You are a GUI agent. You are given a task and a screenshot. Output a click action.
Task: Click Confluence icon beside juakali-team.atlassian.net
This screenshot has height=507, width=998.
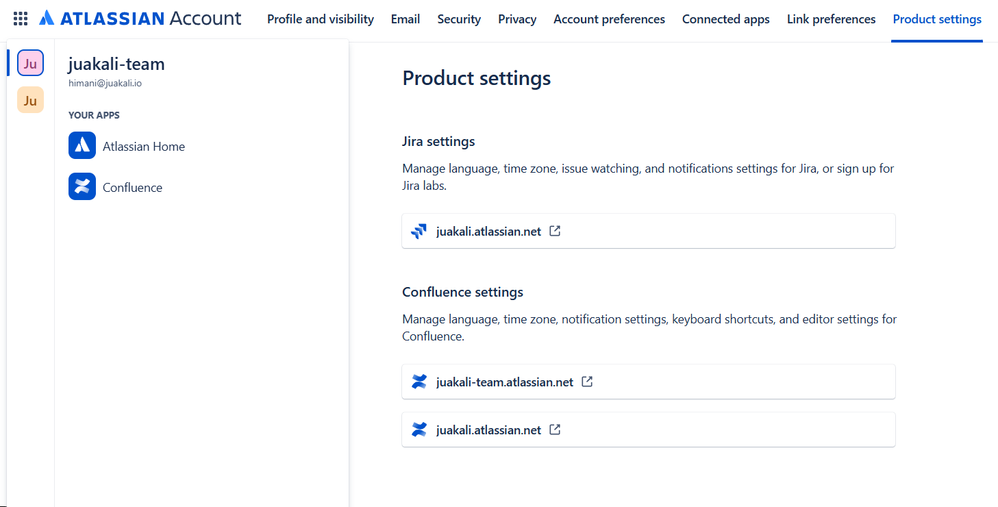(x=419, y=382)
